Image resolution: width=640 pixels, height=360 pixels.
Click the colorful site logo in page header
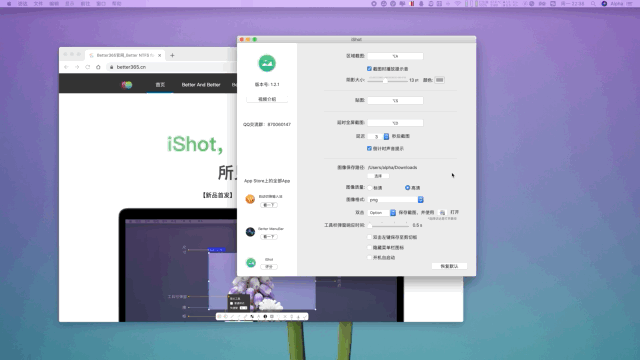point(127,84)
